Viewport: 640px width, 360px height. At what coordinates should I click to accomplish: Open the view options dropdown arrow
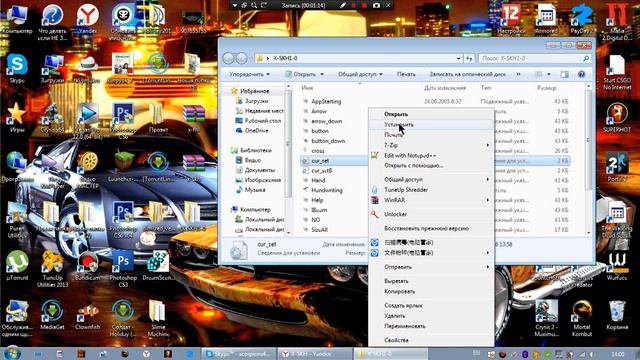coord(549,74)
